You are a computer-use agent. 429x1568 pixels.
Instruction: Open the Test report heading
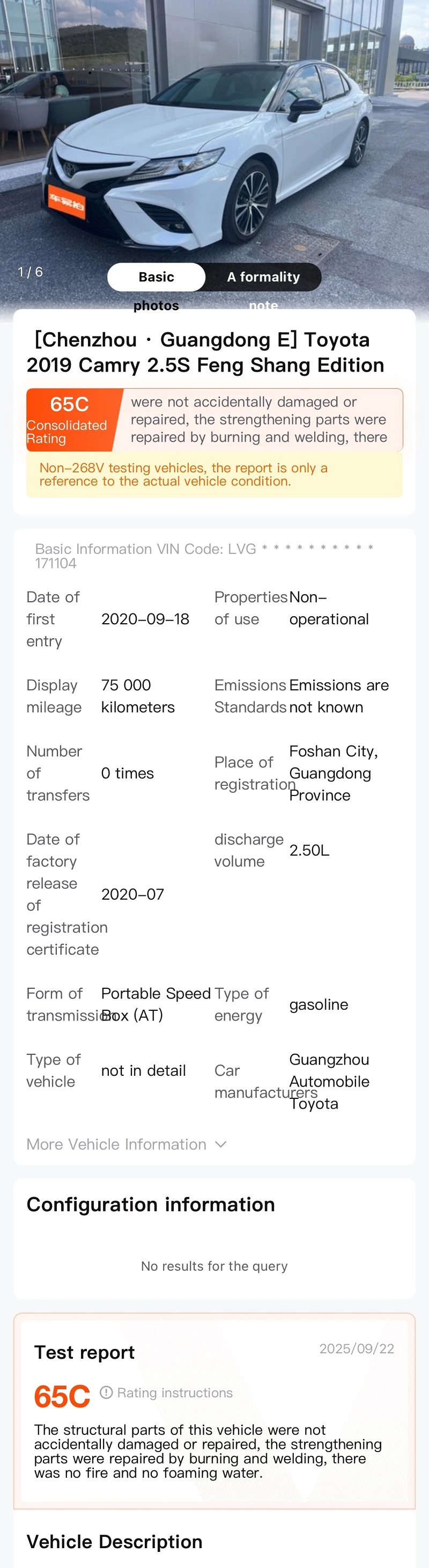85,1352
